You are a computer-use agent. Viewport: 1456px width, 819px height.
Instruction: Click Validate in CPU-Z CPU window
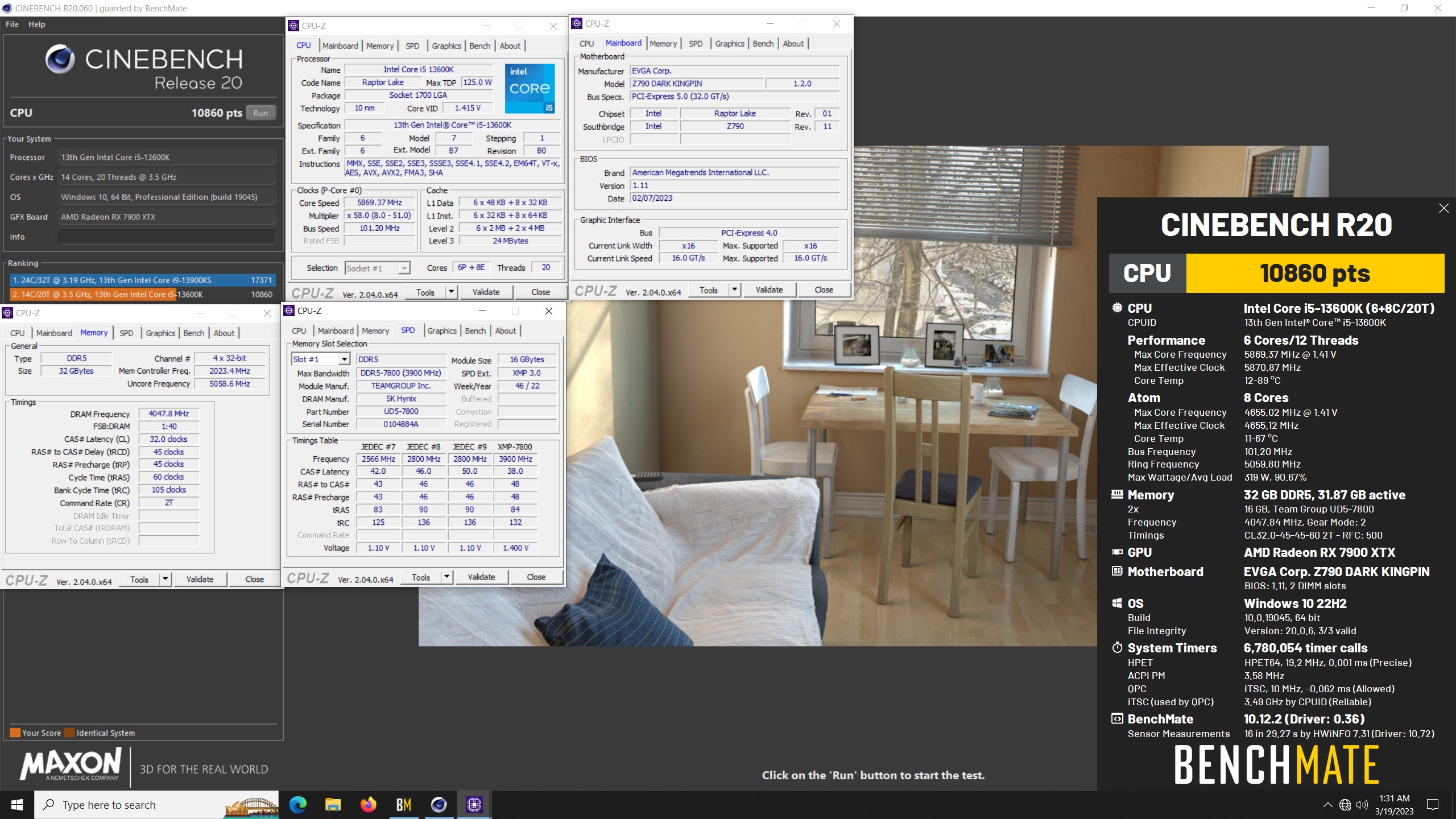[486, 292]
